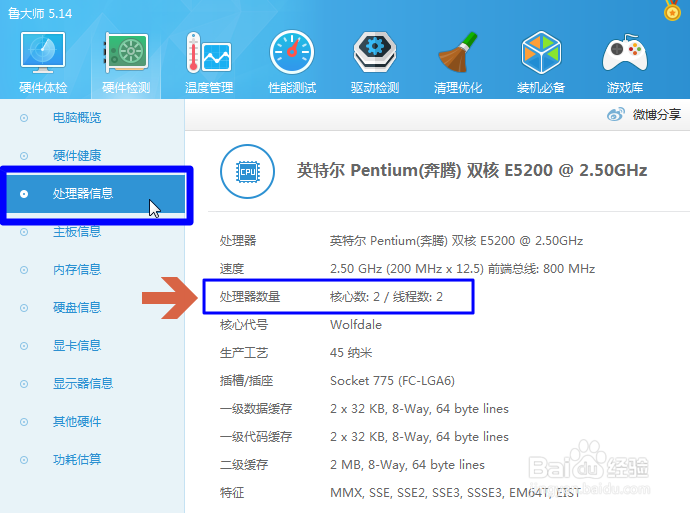Image resolution: width=690 pixels, height=513 pixels.
Task: Open 主板信息 in the sidebar
Action: (77, 231)
